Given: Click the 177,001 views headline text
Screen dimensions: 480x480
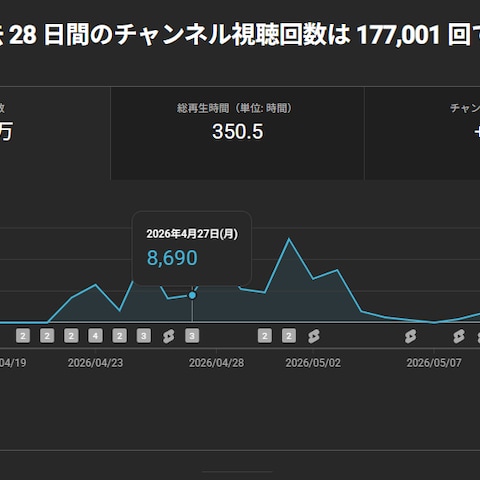Looking at the screenshot, I should (x=398, y=35).
